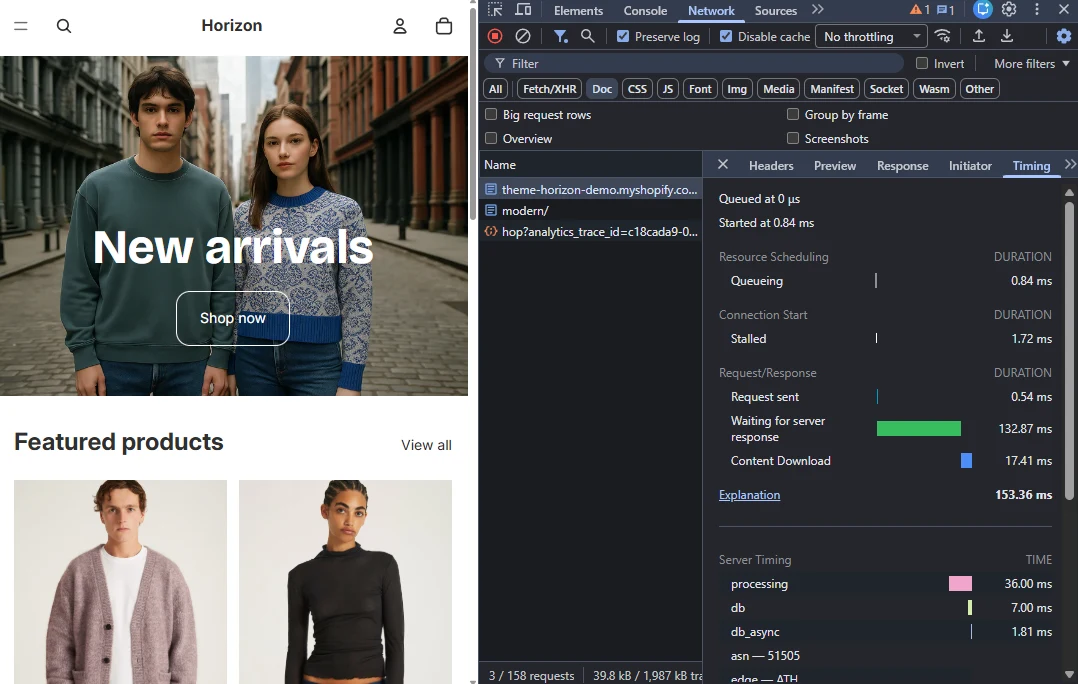The height and width of the screenshot is (684, 1078).
Task: Click the Shop now button
Action: click(x=232, y=318)
